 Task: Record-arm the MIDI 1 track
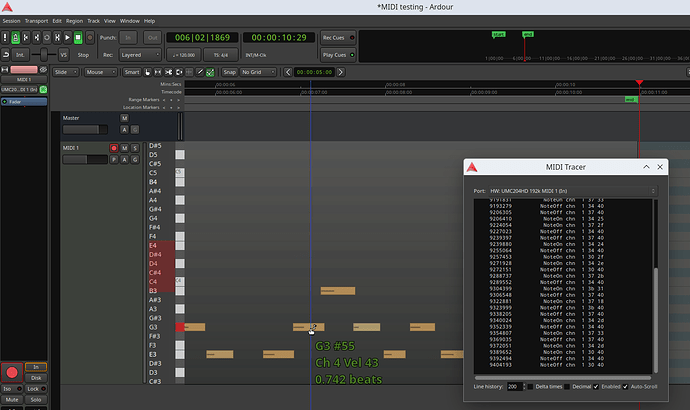click(113, 148)
